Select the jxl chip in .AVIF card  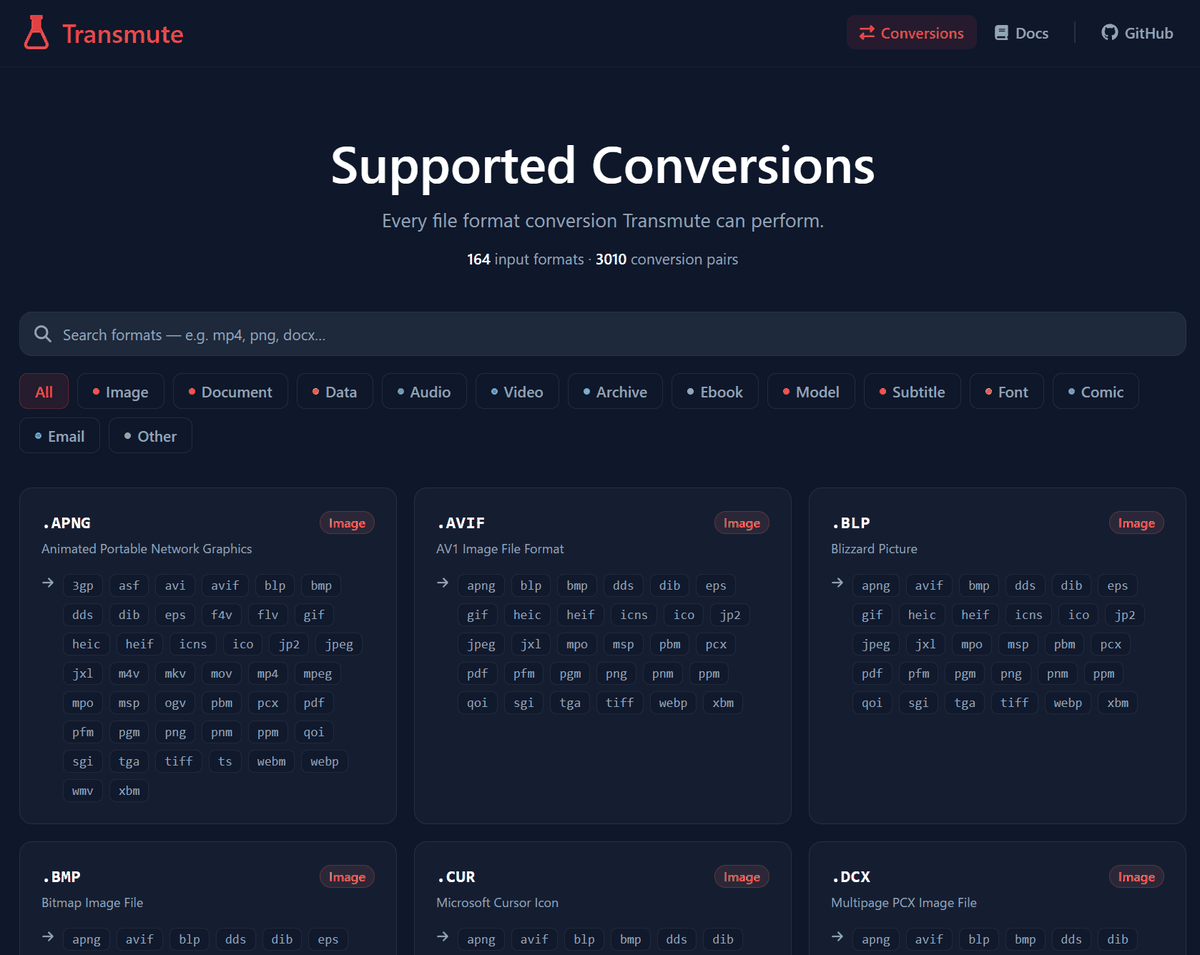click(x=530, y=645)
